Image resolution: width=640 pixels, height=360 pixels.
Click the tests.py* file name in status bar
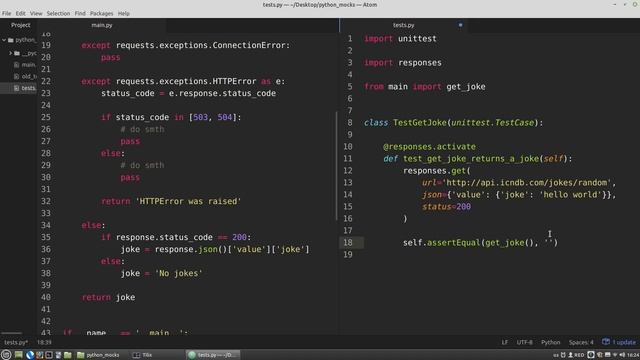(x=16, y=342)
